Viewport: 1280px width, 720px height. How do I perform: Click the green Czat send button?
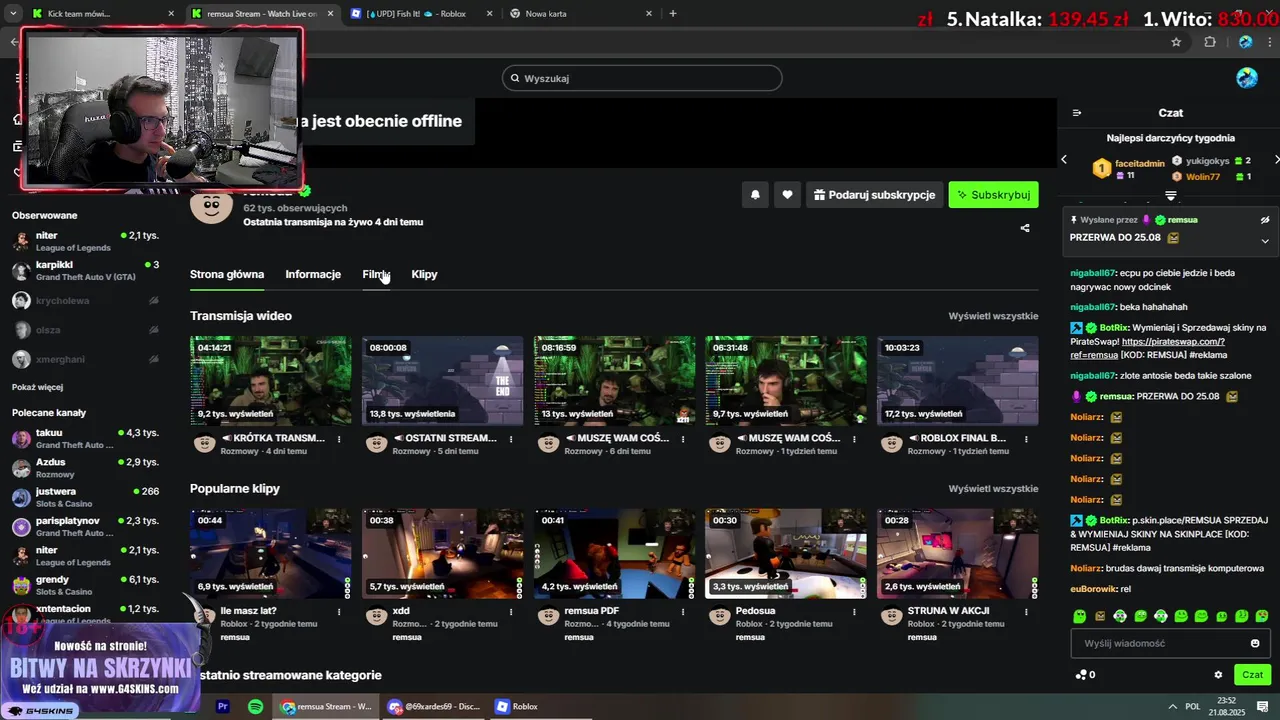point(1252,675)
